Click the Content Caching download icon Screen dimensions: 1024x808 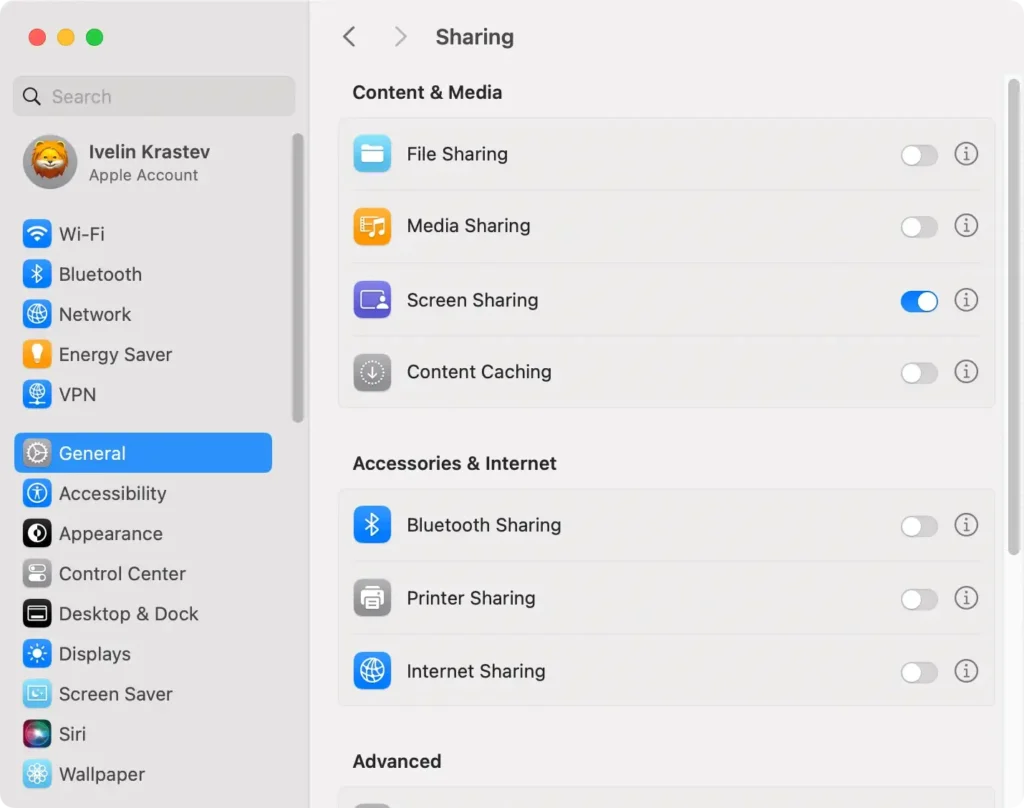(x=372, y=372)
